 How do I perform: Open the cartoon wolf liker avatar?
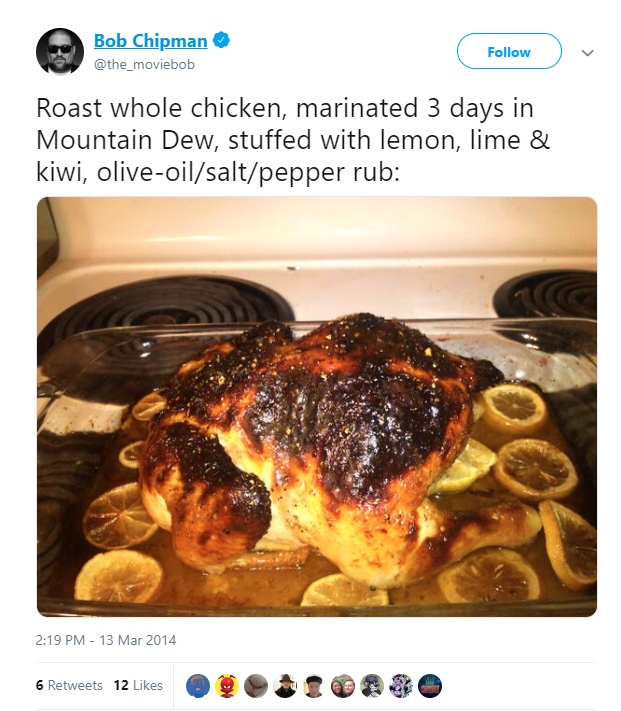pos(372,686)
